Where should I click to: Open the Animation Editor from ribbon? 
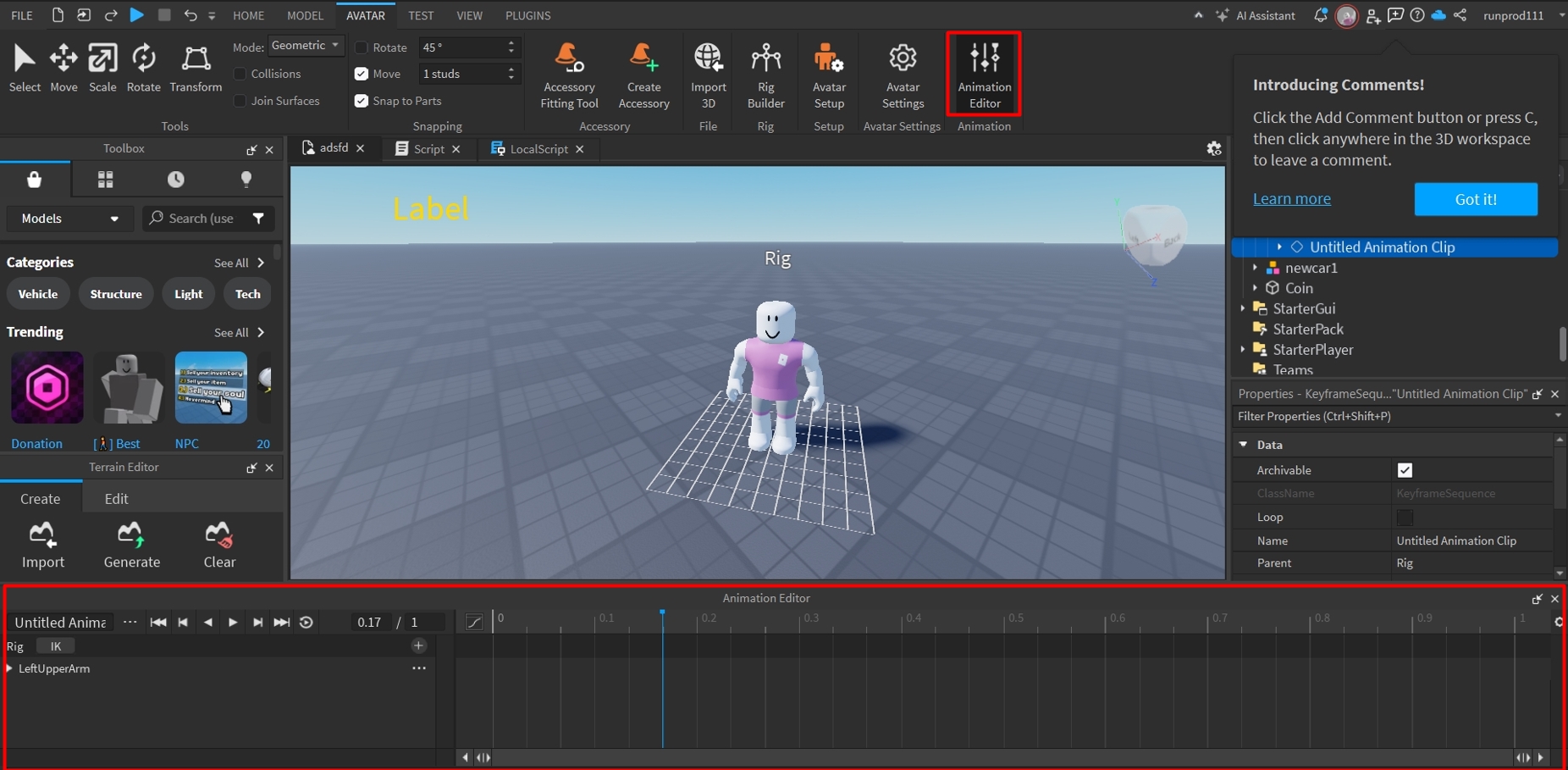point(984,75)
